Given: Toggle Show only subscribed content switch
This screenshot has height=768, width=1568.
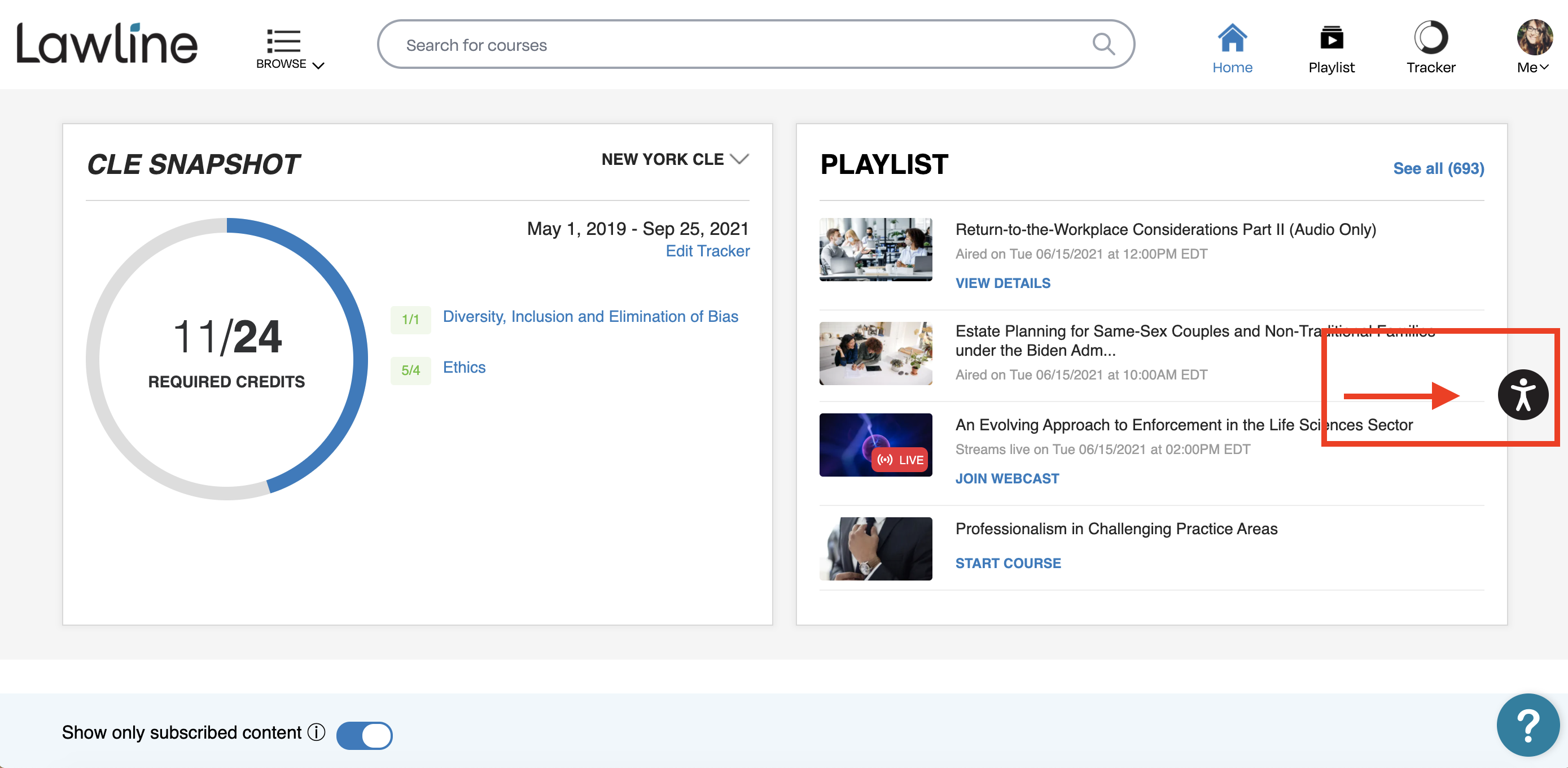Looking at the screenshot, I should pos(364,735).
